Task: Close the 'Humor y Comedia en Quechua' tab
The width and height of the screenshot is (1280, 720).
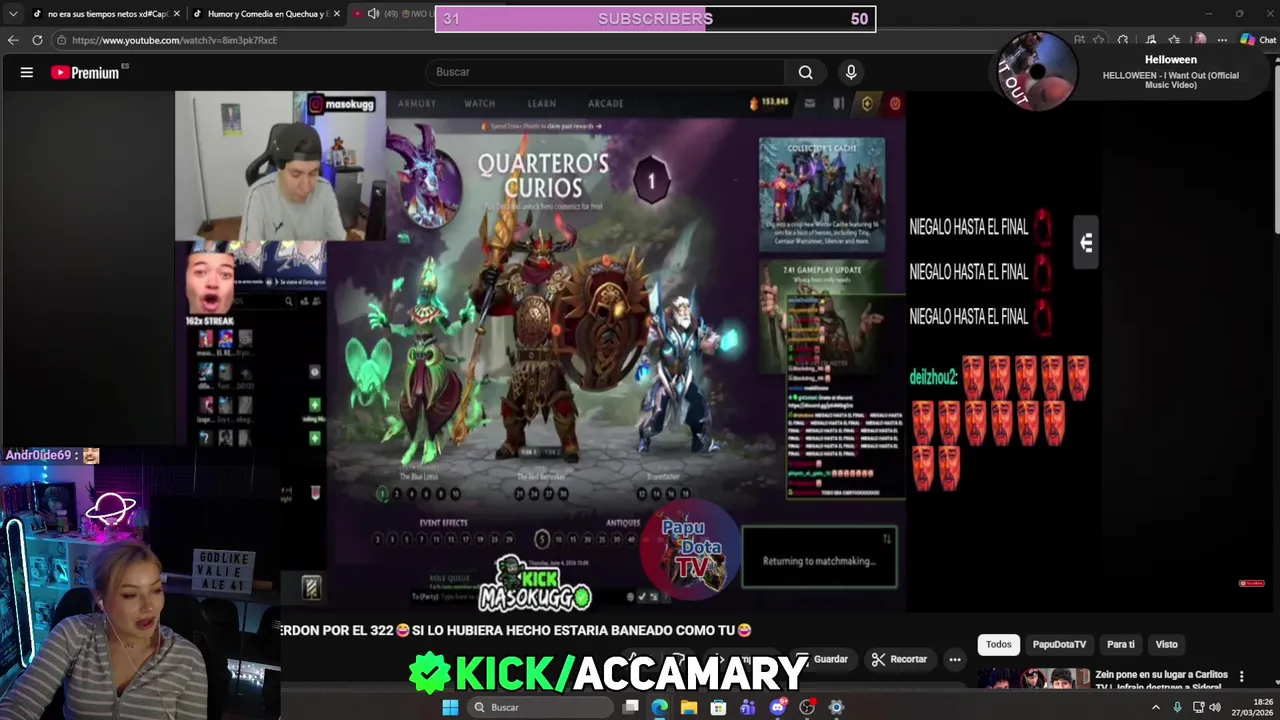Action: pos(336,14)
